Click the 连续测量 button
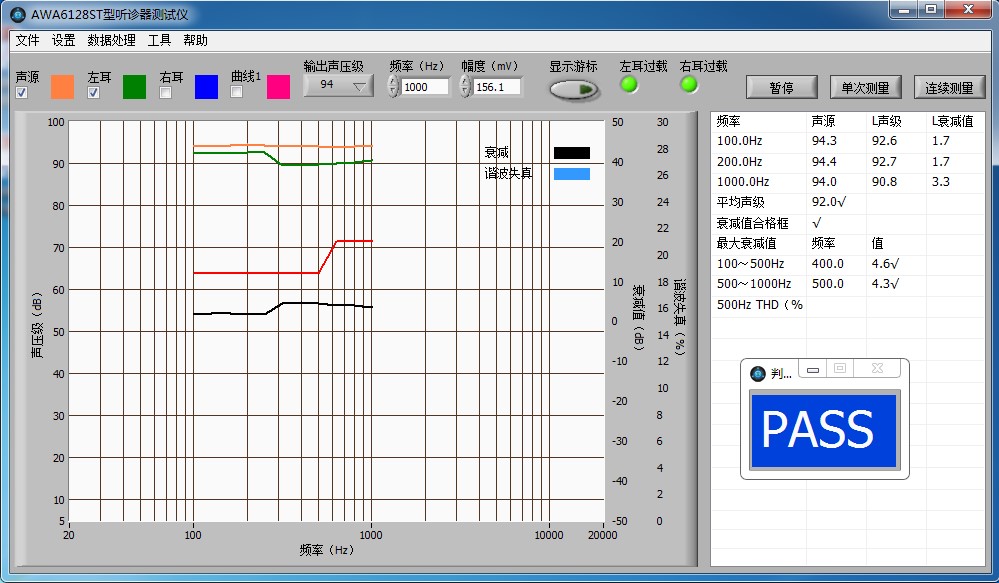Image resolution: width=999 pixels, height=583 pixels. pos(949,88)
